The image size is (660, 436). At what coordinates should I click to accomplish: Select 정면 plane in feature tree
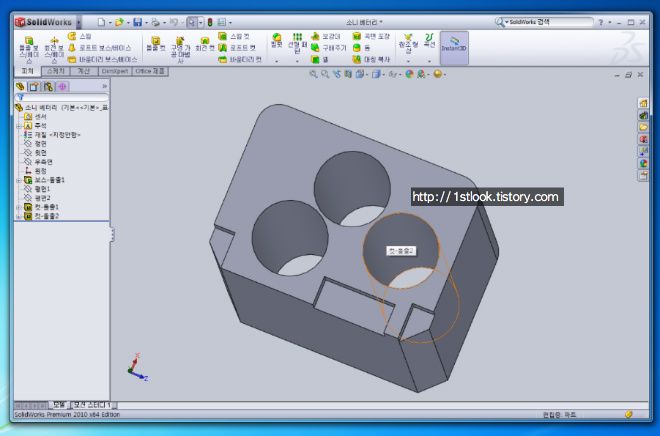click(x=35, y=144)
